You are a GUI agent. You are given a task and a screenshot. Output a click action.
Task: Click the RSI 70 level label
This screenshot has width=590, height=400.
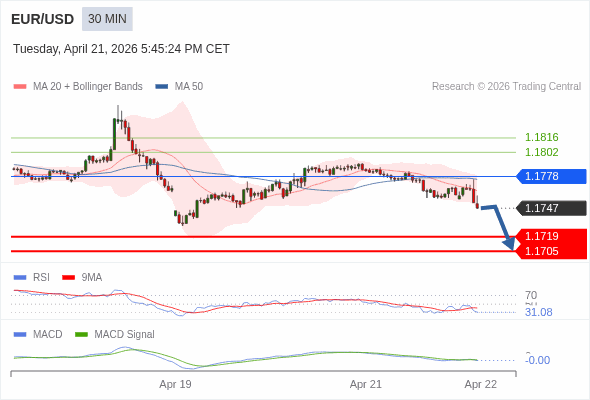tap(531, 295)
